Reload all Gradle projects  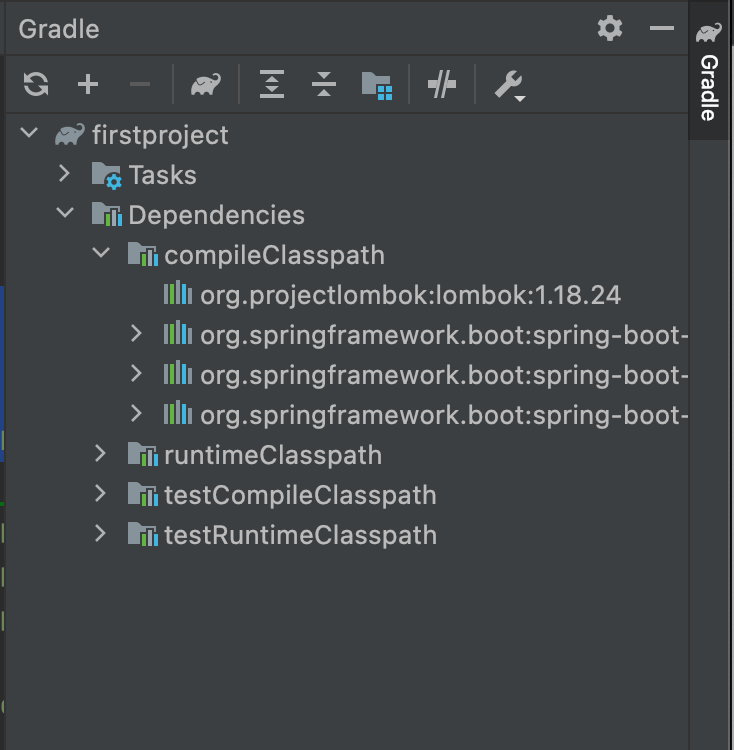(x=36, y=84)
